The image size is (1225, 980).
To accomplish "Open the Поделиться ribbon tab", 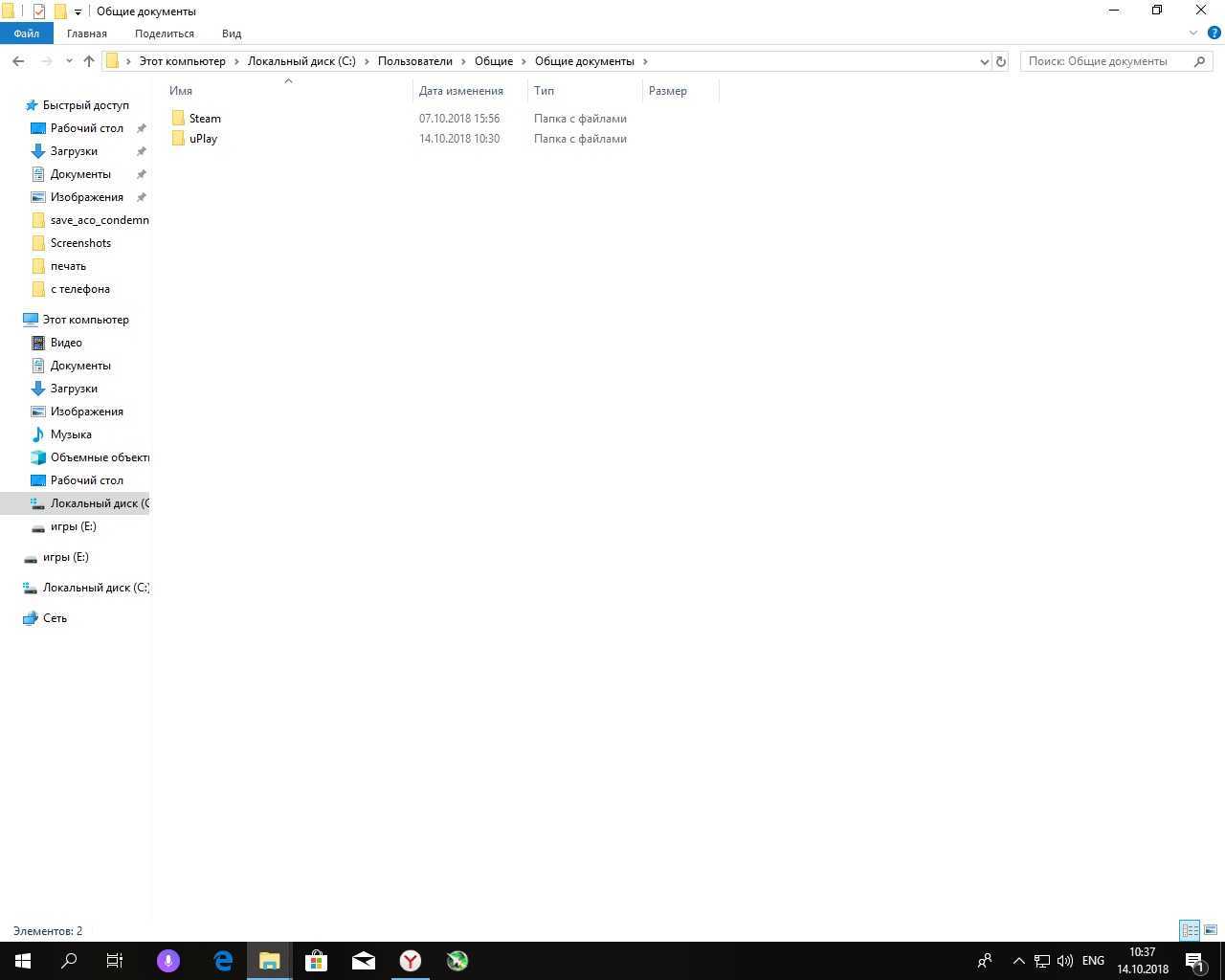I will point(165,33).
